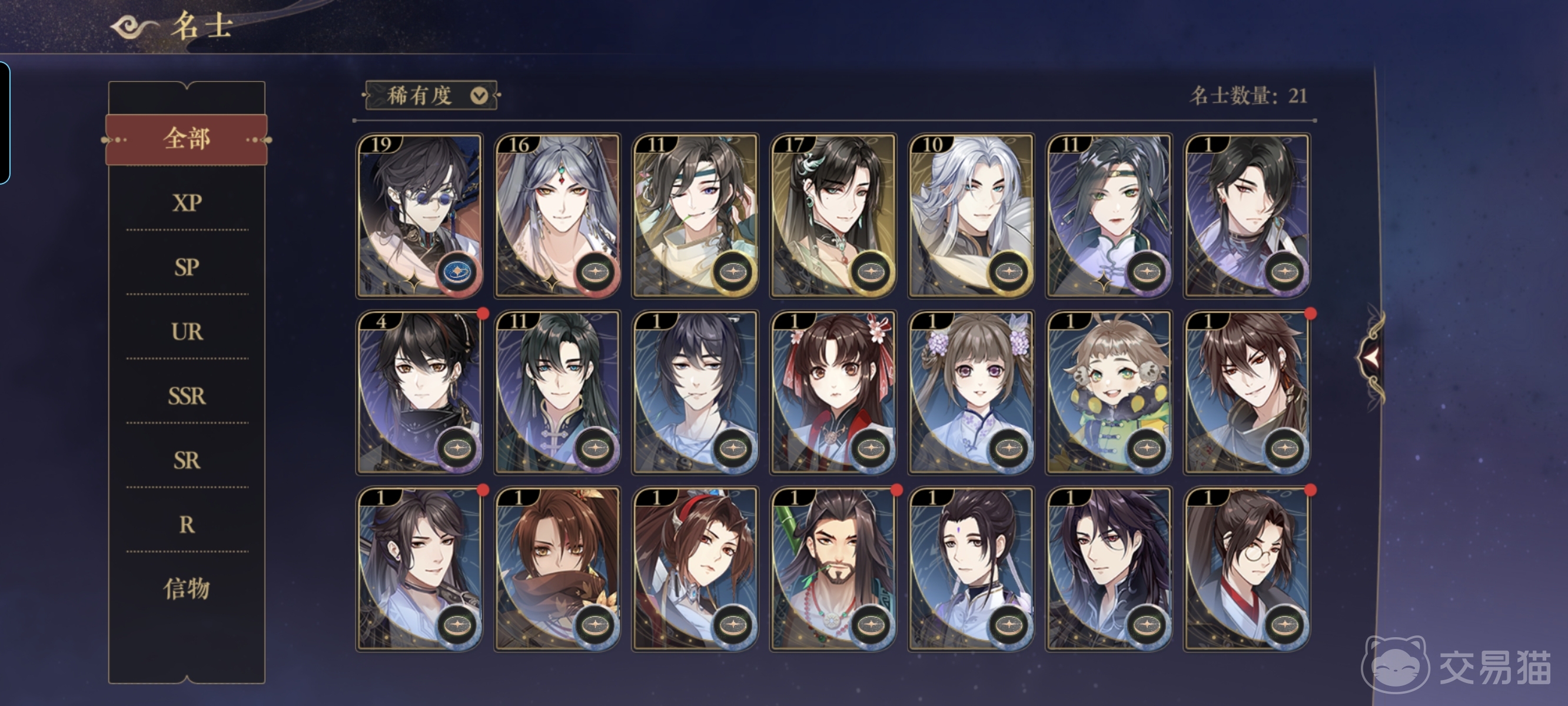Open the 信物 category
The height and width of the screenshot is (706, 1568).
186,588
